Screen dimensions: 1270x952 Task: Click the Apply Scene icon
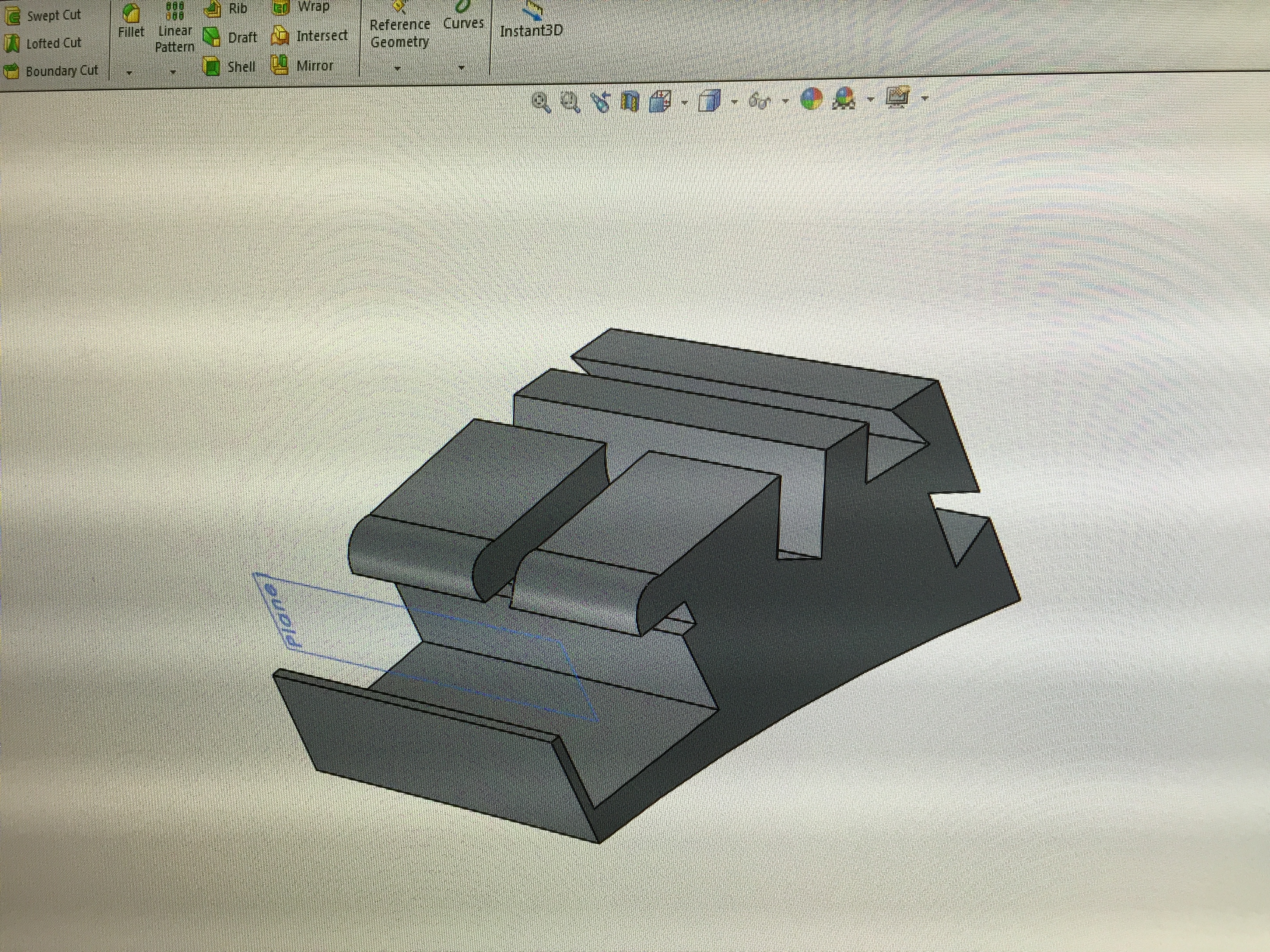844,99
